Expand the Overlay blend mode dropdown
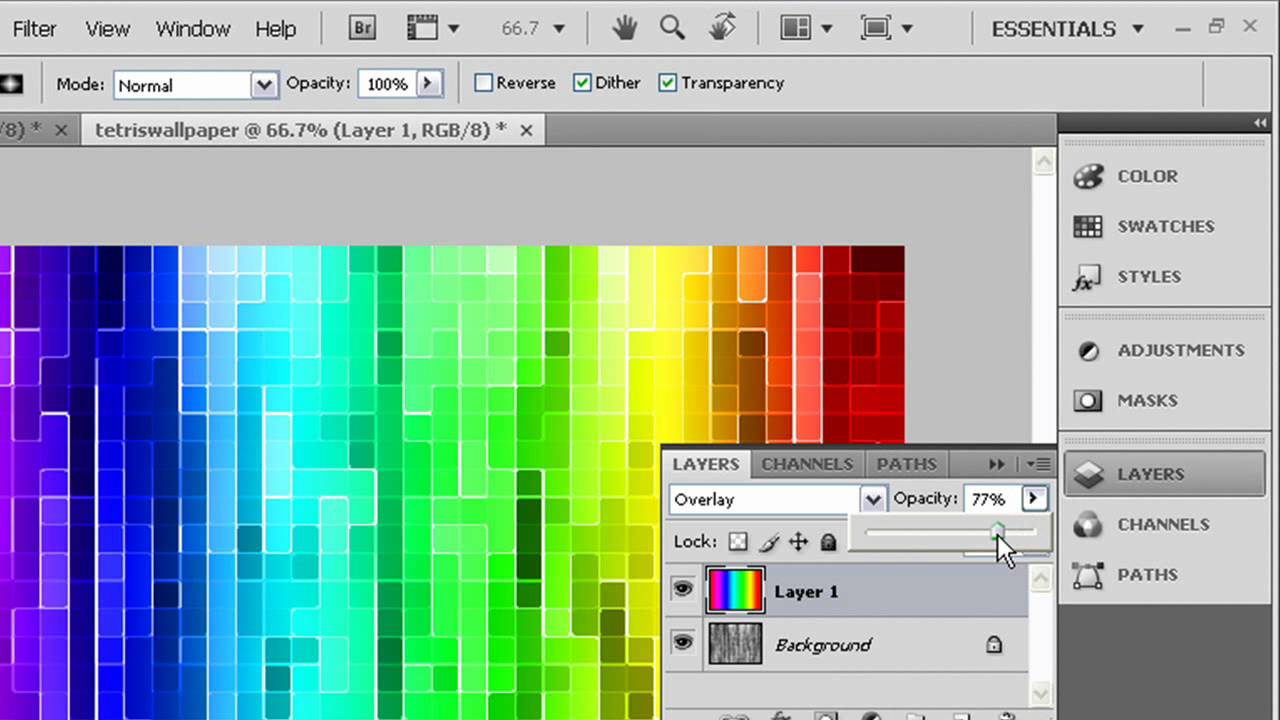 pyautogui.click(x=873, y=499)
